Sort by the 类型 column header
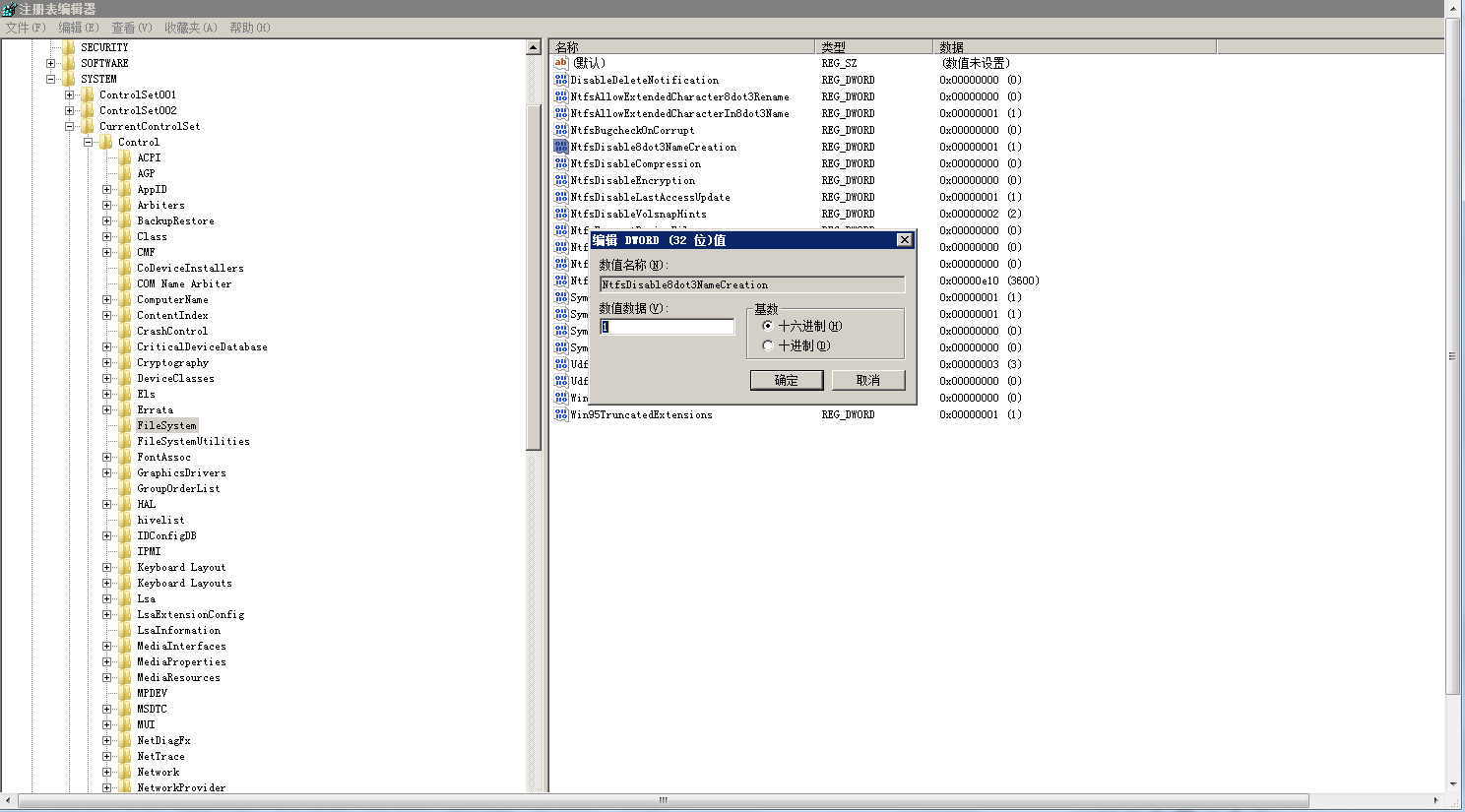This screenshot has width=1465, height=812. point(874,46)
